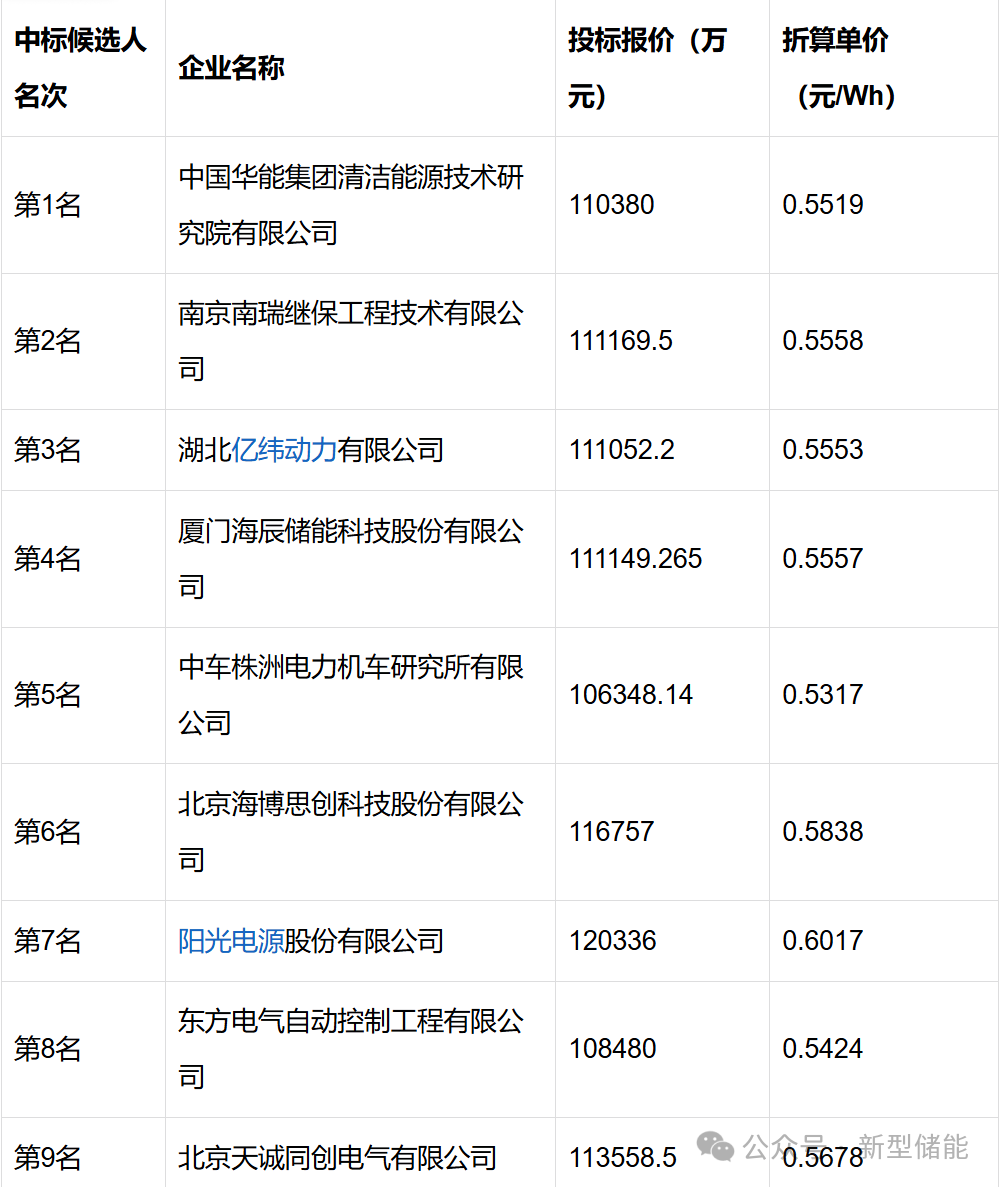Click the bid price 106348.14

tap(631, 695)
